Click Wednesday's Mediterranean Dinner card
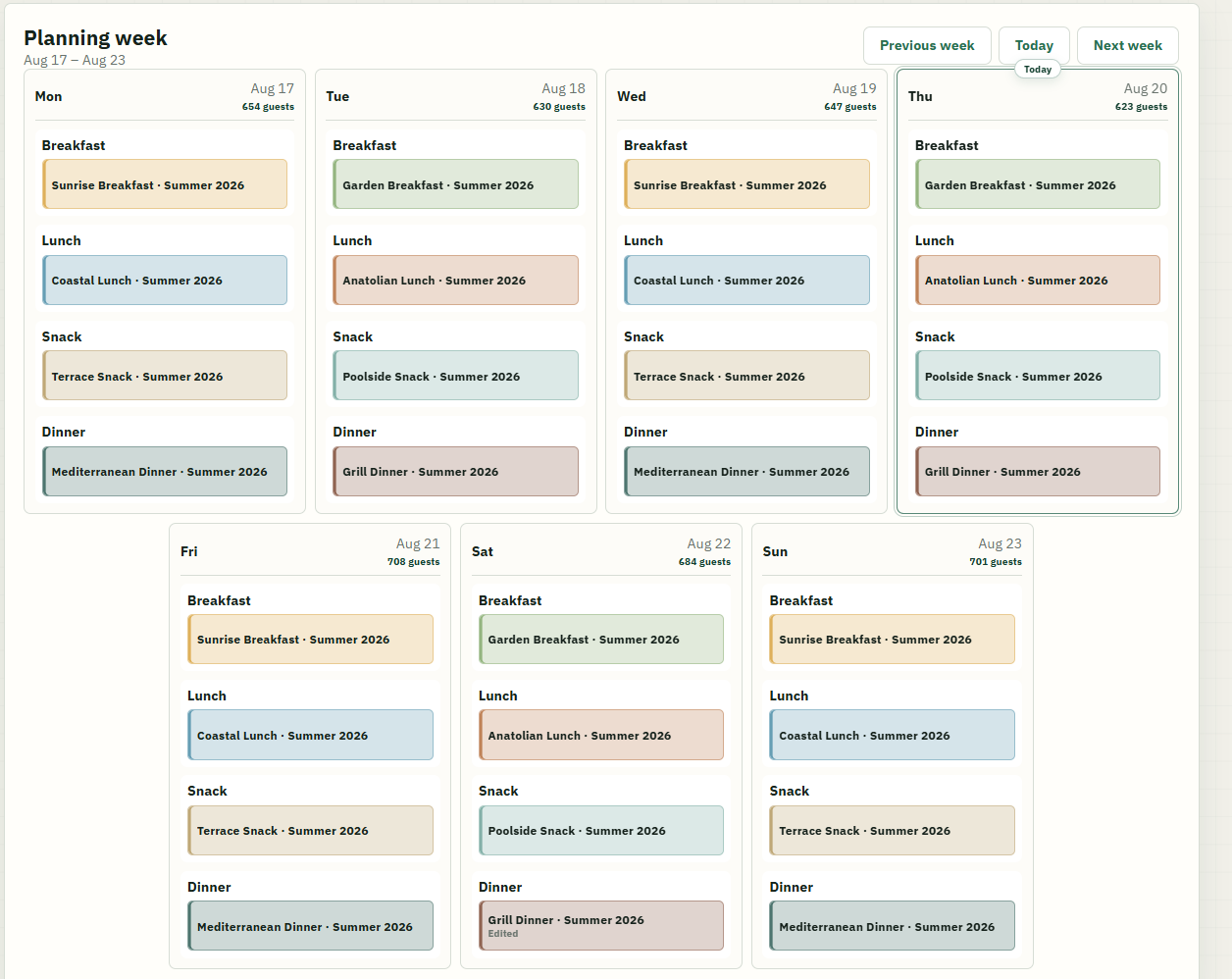1232x979 pixels. (746, 472)
